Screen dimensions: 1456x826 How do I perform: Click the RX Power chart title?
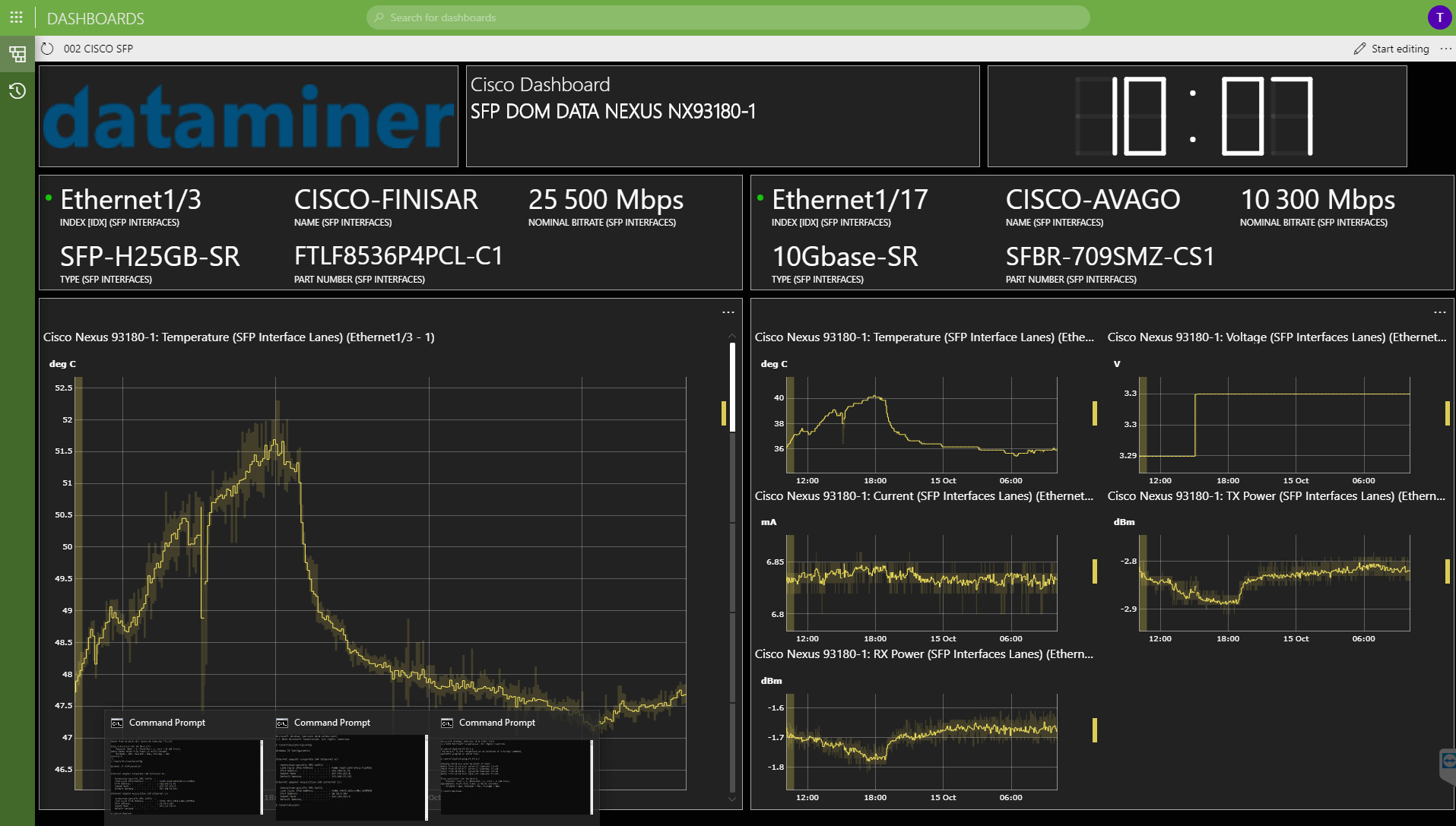click(x=924, y=654)
